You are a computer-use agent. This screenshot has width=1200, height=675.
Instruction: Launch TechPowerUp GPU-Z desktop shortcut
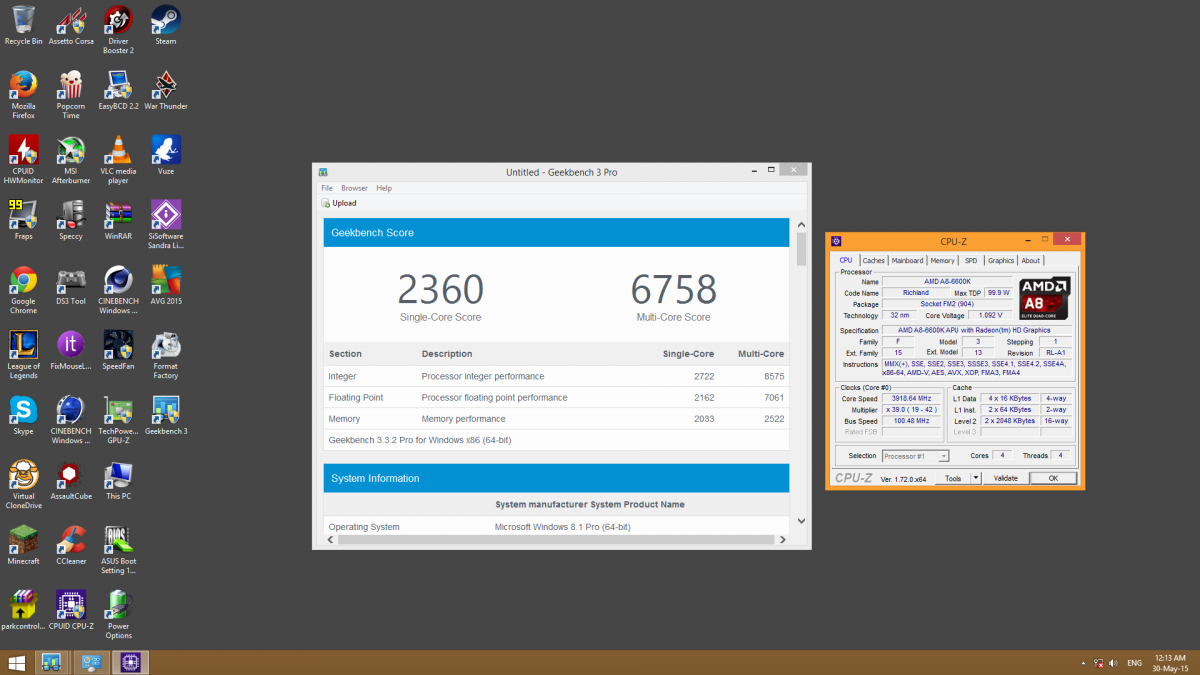point(119,420)
